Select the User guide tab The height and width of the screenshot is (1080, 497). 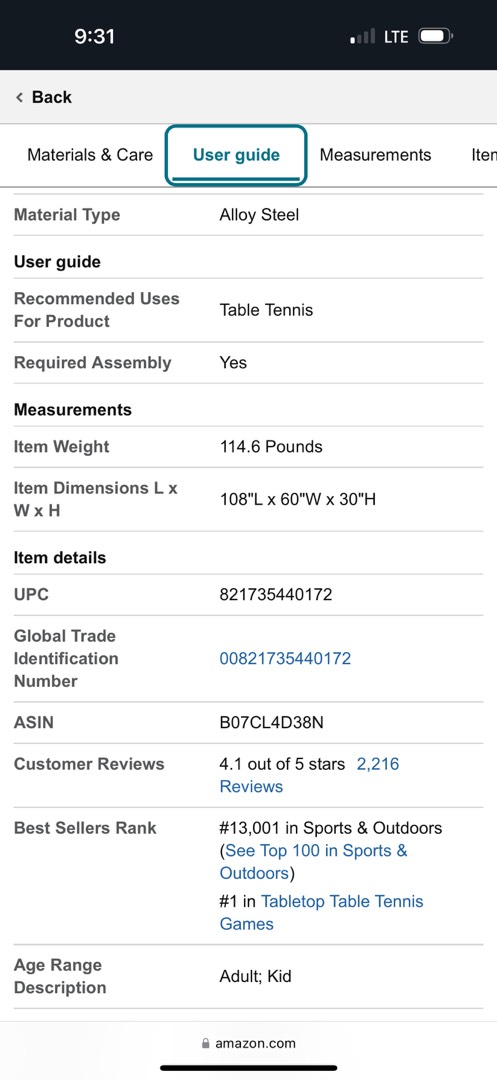pyautogui.click(x=236, y=155)
